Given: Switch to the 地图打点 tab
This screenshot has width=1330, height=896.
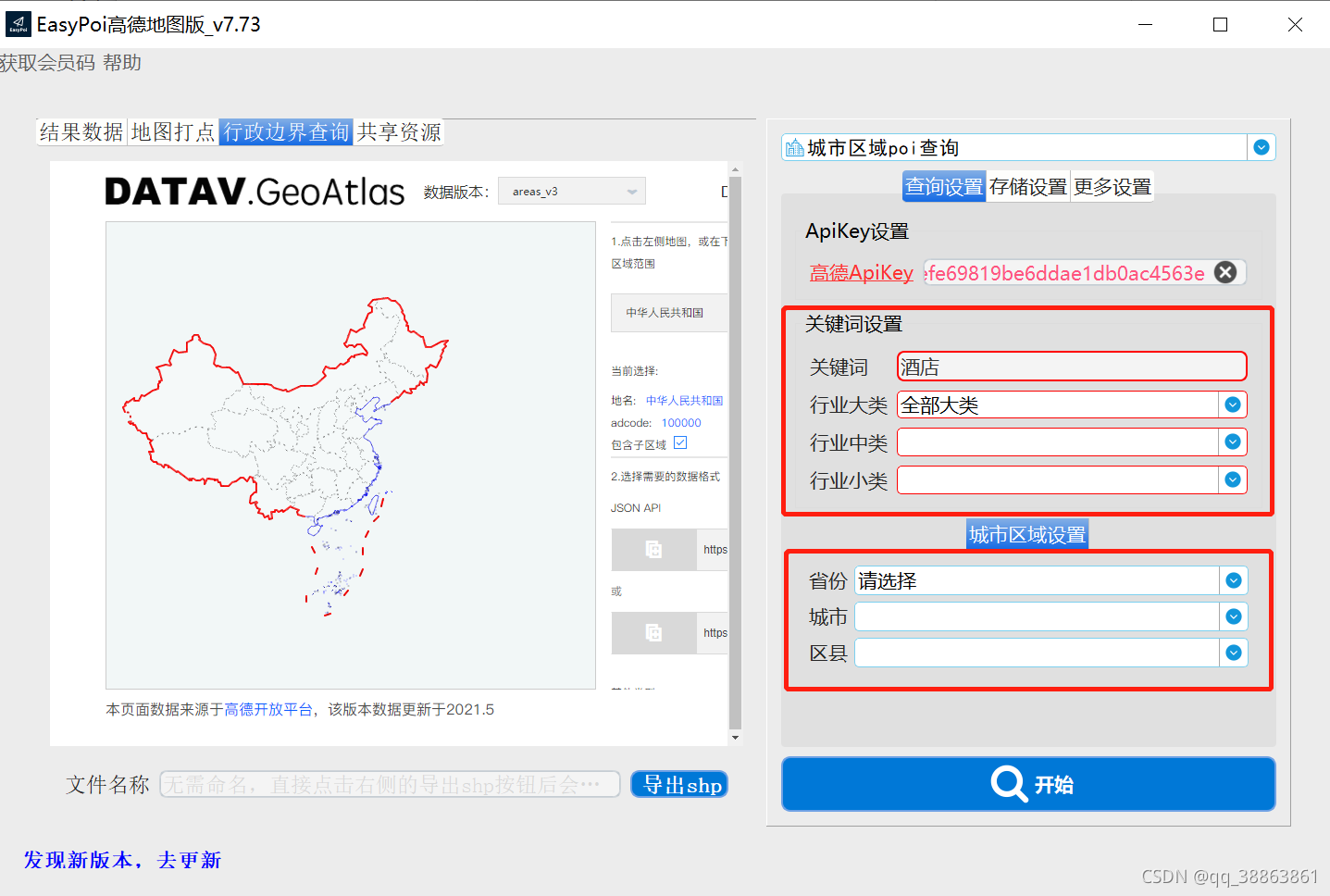Looking at the screenshot, I should tap(173, 132).
